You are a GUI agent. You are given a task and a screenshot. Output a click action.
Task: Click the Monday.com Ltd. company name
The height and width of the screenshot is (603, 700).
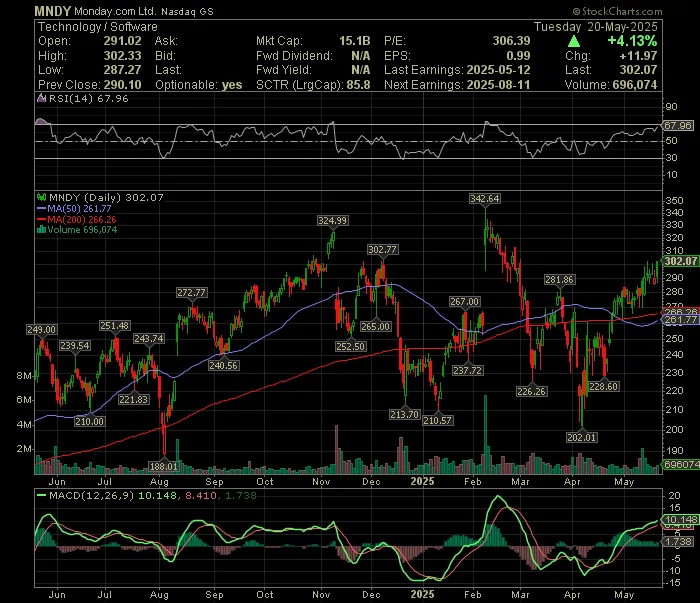coord(115,11)
